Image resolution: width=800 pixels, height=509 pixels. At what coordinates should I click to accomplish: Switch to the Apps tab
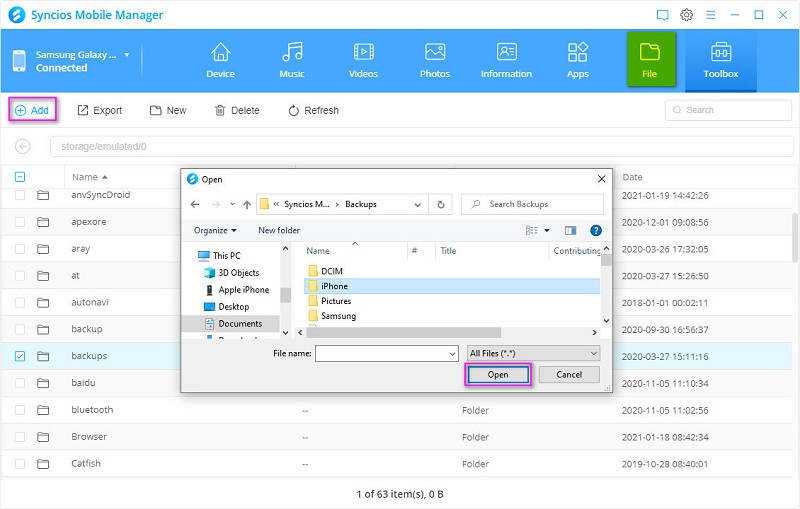[578, 61]
